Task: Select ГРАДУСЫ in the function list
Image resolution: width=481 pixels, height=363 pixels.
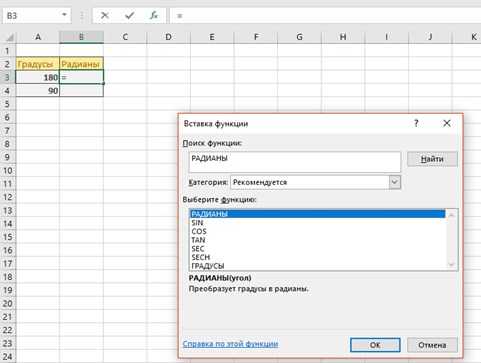Action: 208,266
